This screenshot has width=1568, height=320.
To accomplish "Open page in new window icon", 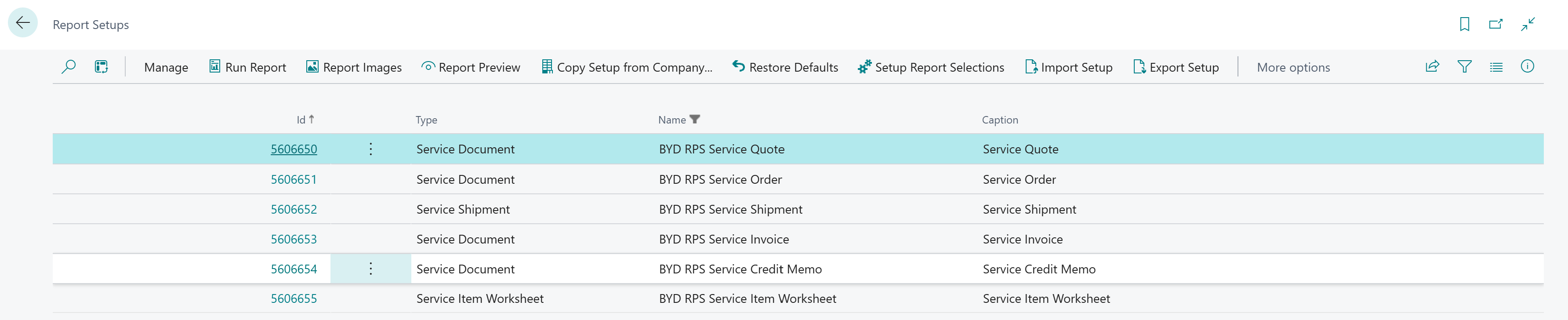I will (1495, 24).
